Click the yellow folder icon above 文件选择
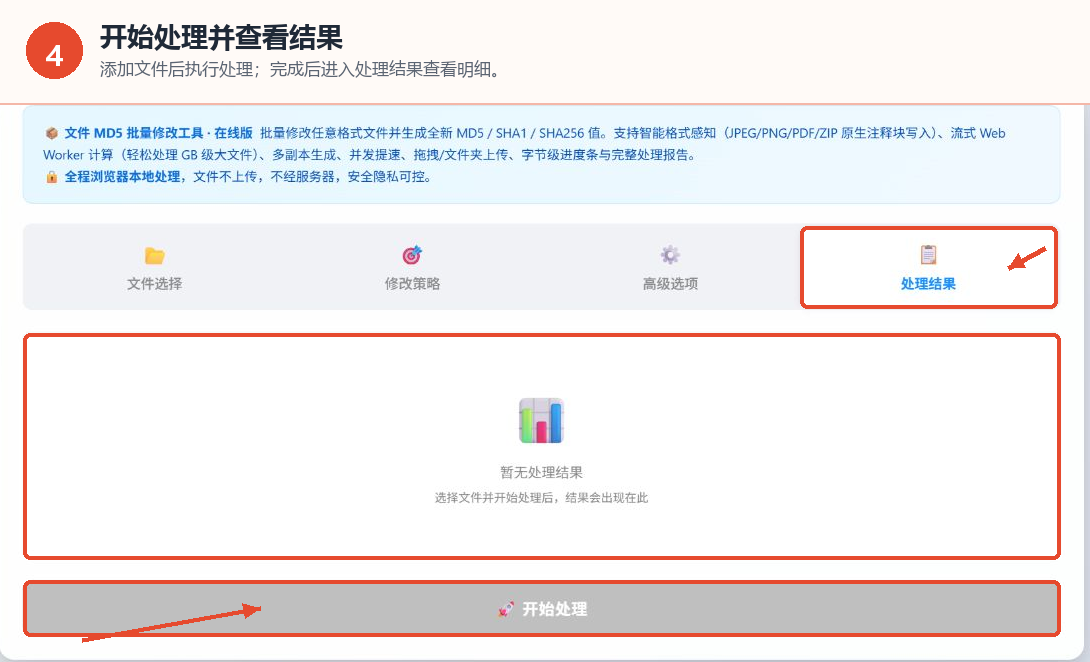This screenshot has width=1090, height=662. (154, 255)
